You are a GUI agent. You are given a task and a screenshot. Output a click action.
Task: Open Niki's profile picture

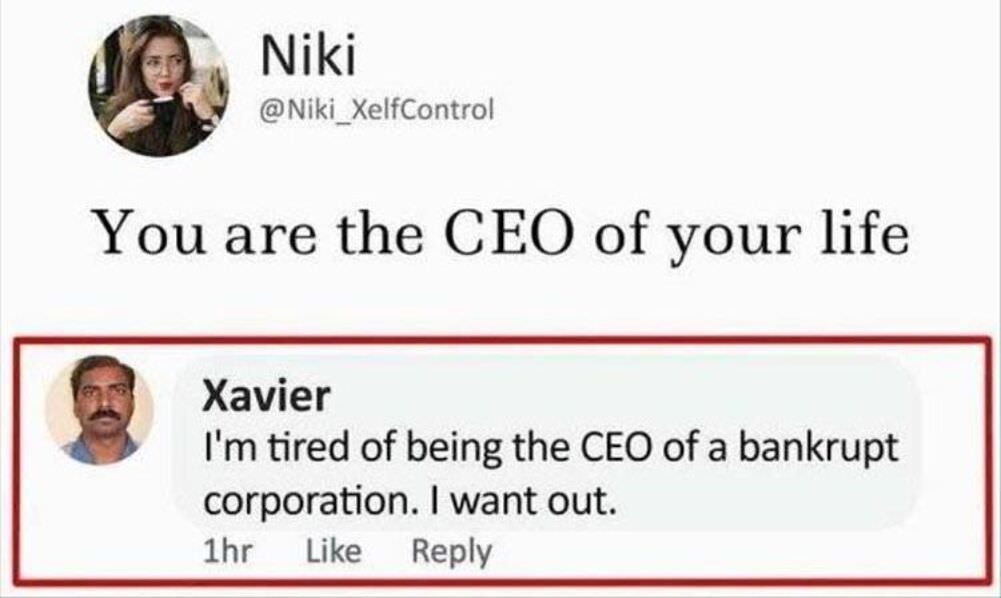[x=159, y=86]
